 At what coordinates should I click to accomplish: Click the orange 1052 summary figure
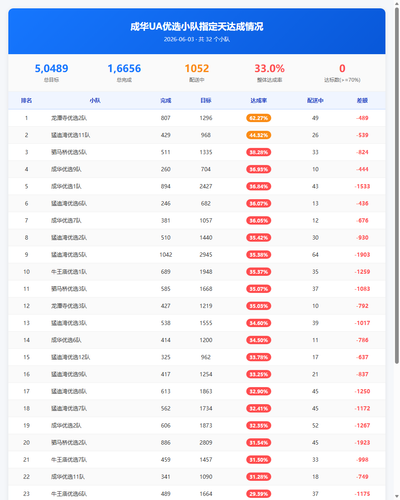tap(197, 68)
